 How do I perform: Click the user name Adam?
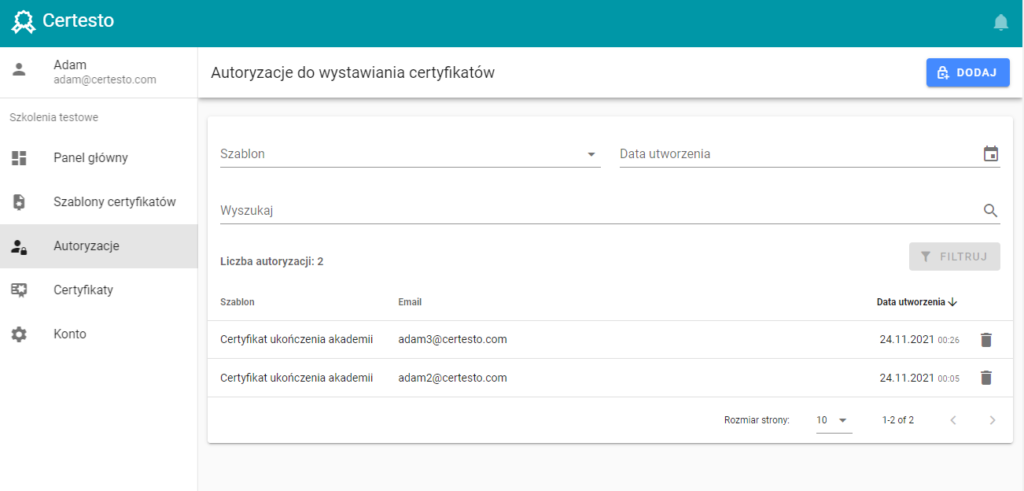coord(70,65)
